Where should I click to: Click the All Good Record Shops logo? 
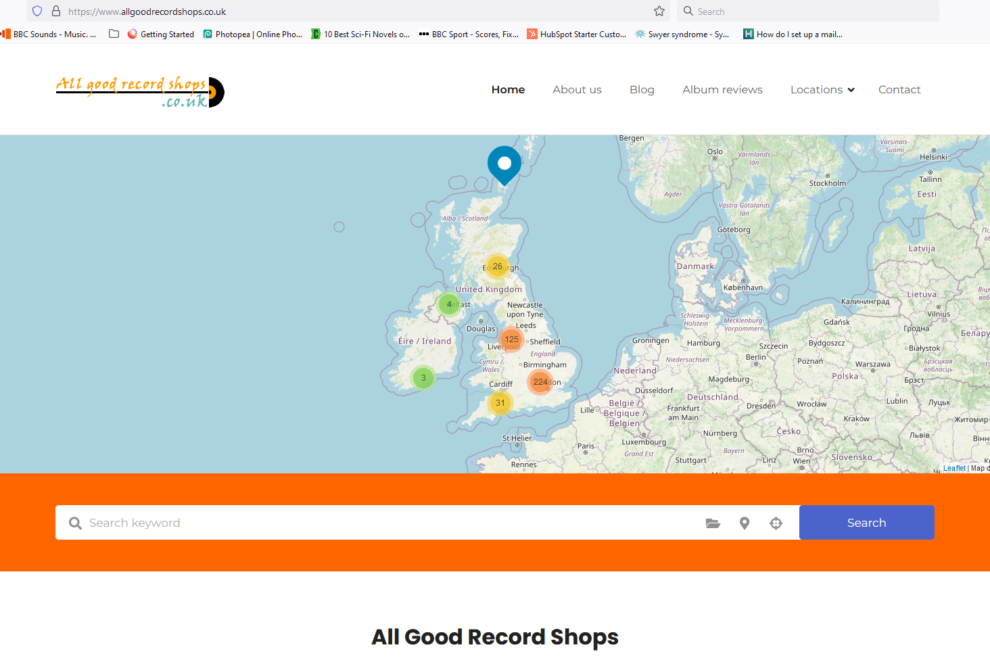(x=140, y=91)
